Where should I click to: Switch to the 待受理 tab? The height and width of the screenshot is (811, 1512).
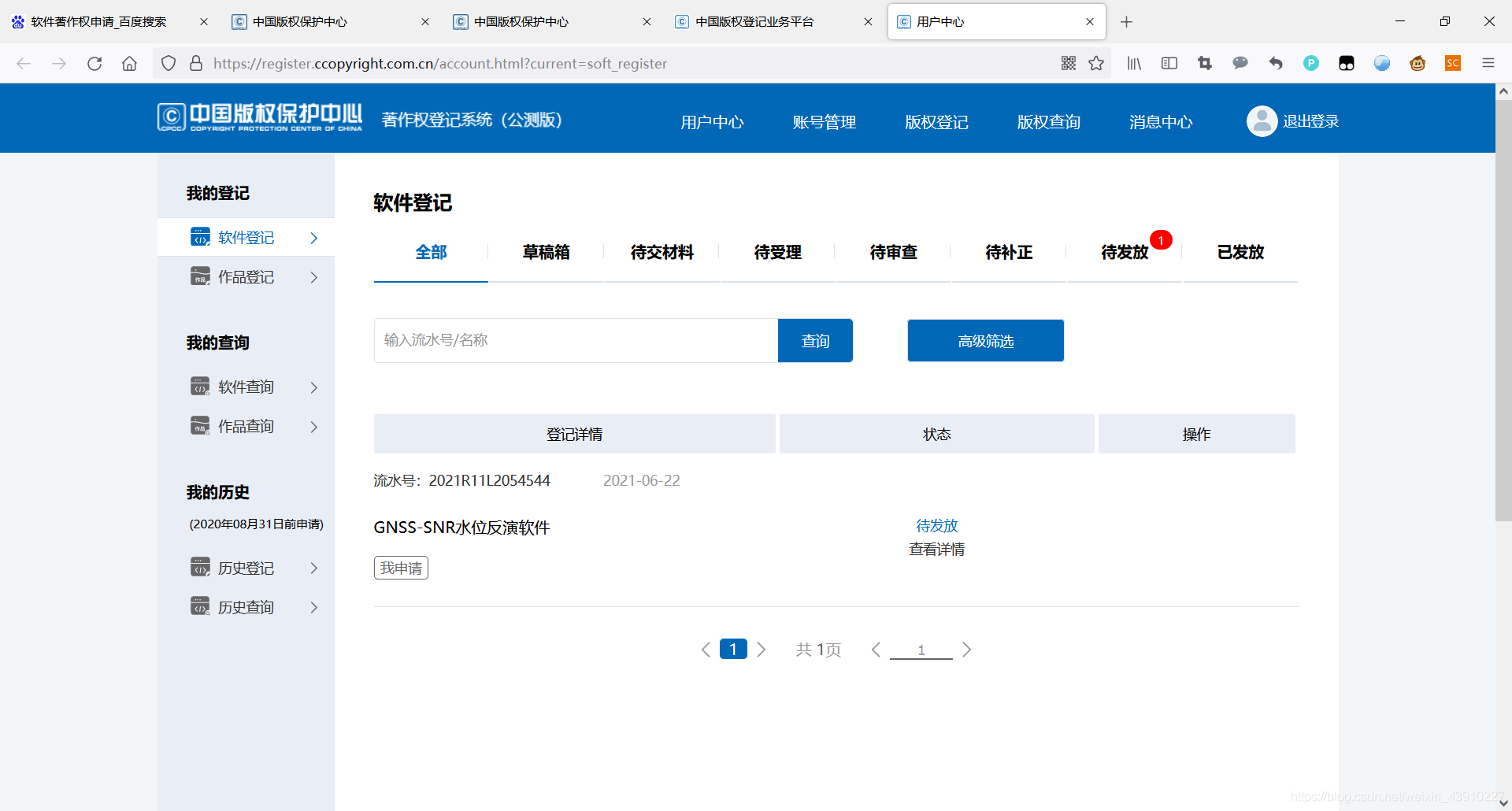tap(778, 252)
